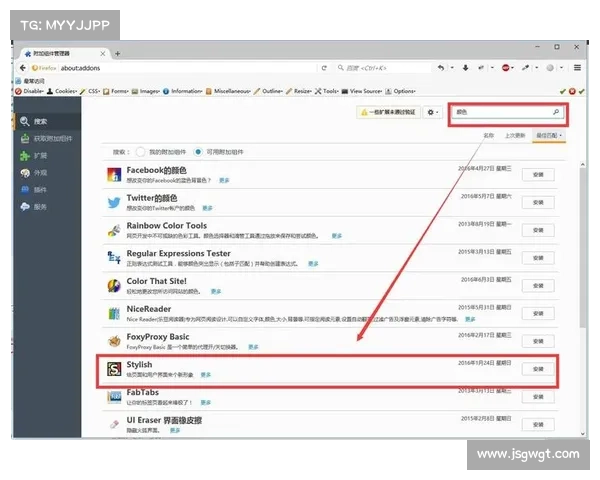
Task: Open the 插件 plugins sidebar category
Action: tap(47, 190)
